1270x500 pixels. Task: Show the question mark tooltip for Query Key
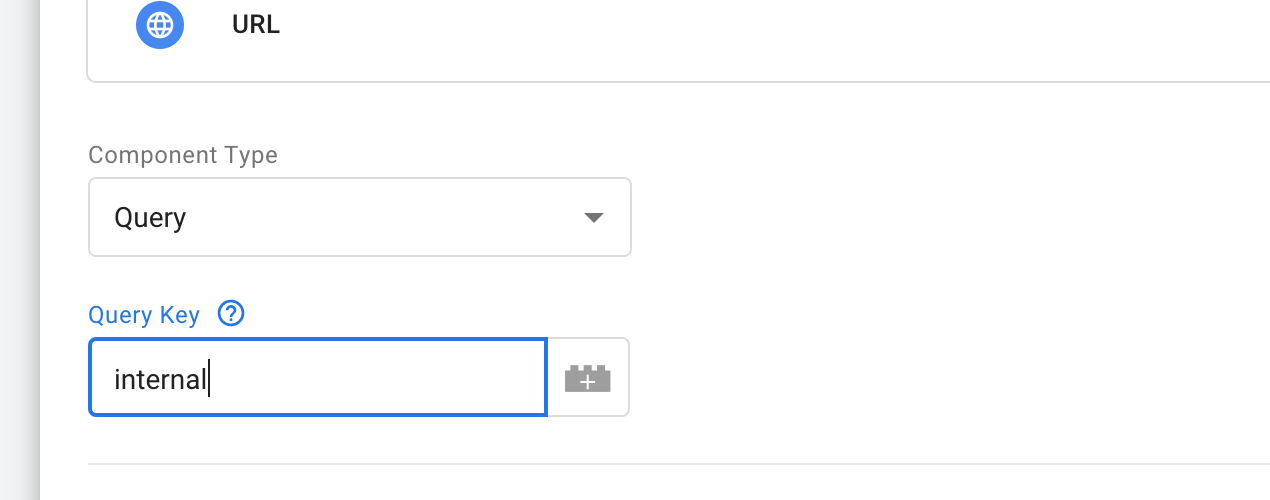pos(231,314)
